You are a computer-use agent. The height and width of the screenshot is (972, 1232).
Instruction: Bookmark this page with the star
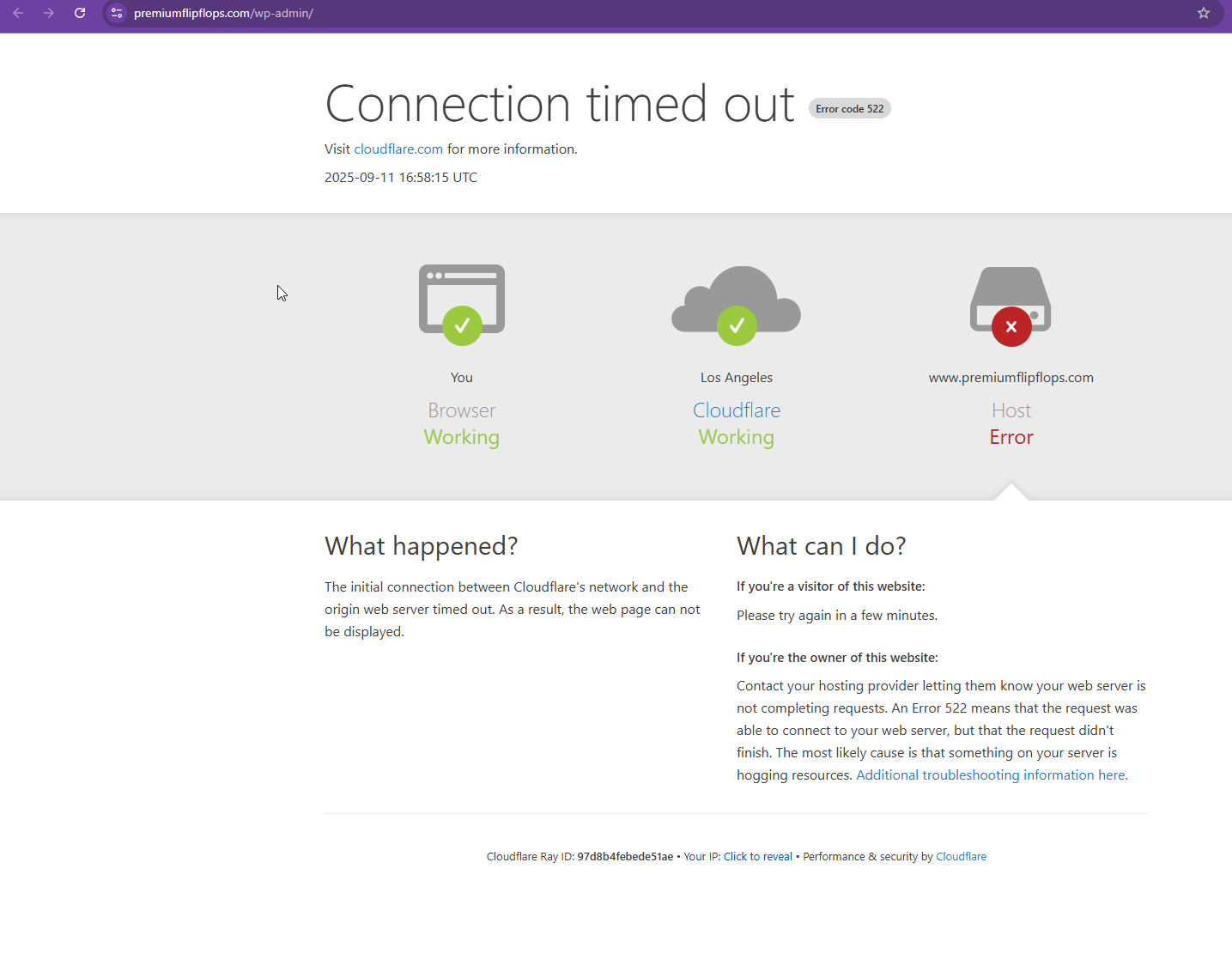[x=1203, y=13]
